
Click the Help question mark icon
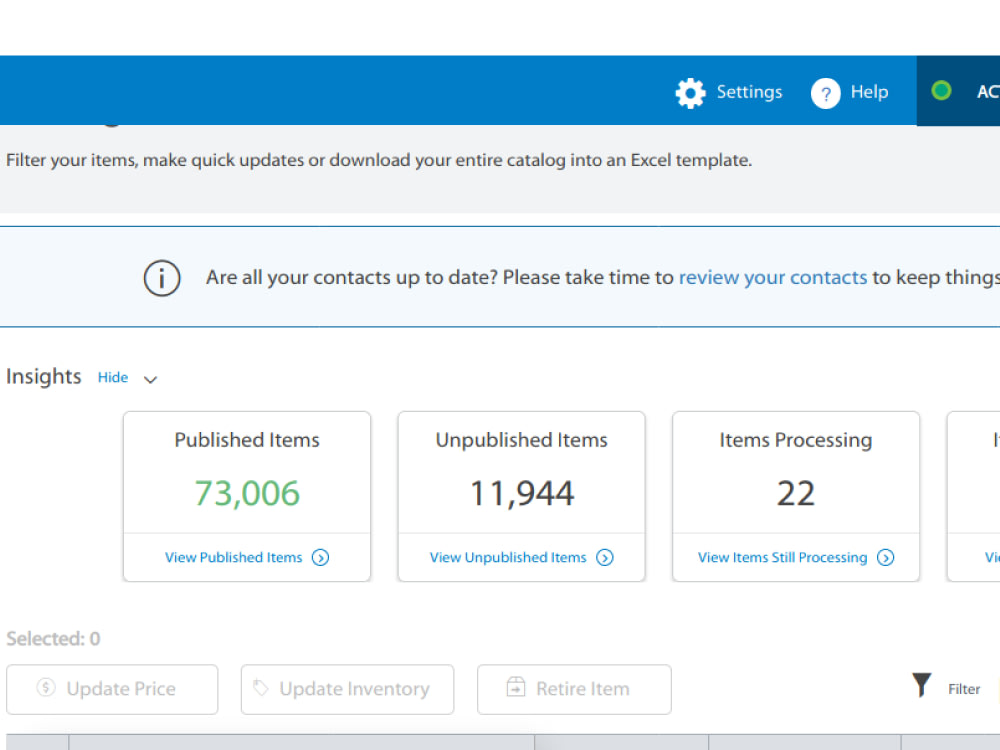826,93
